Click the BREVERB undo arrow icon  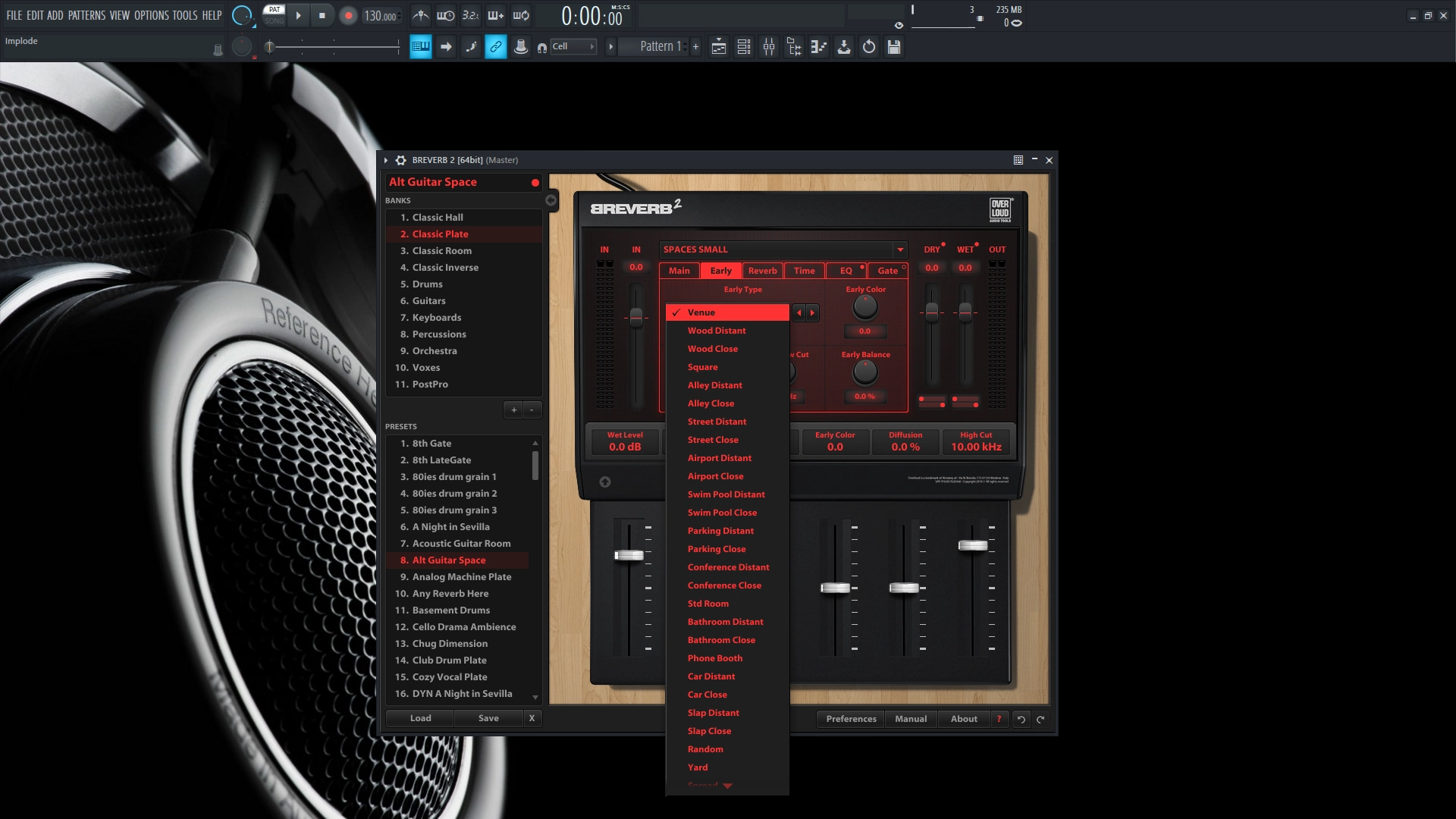(1021, 720)
